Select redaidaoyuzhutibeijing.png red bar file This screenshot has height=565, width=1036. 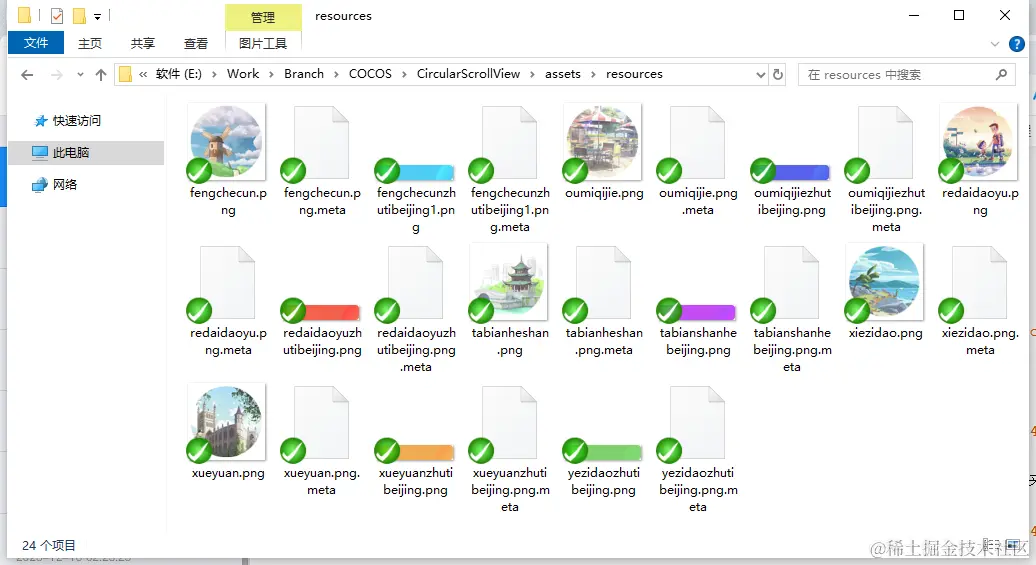coord(321,312)
